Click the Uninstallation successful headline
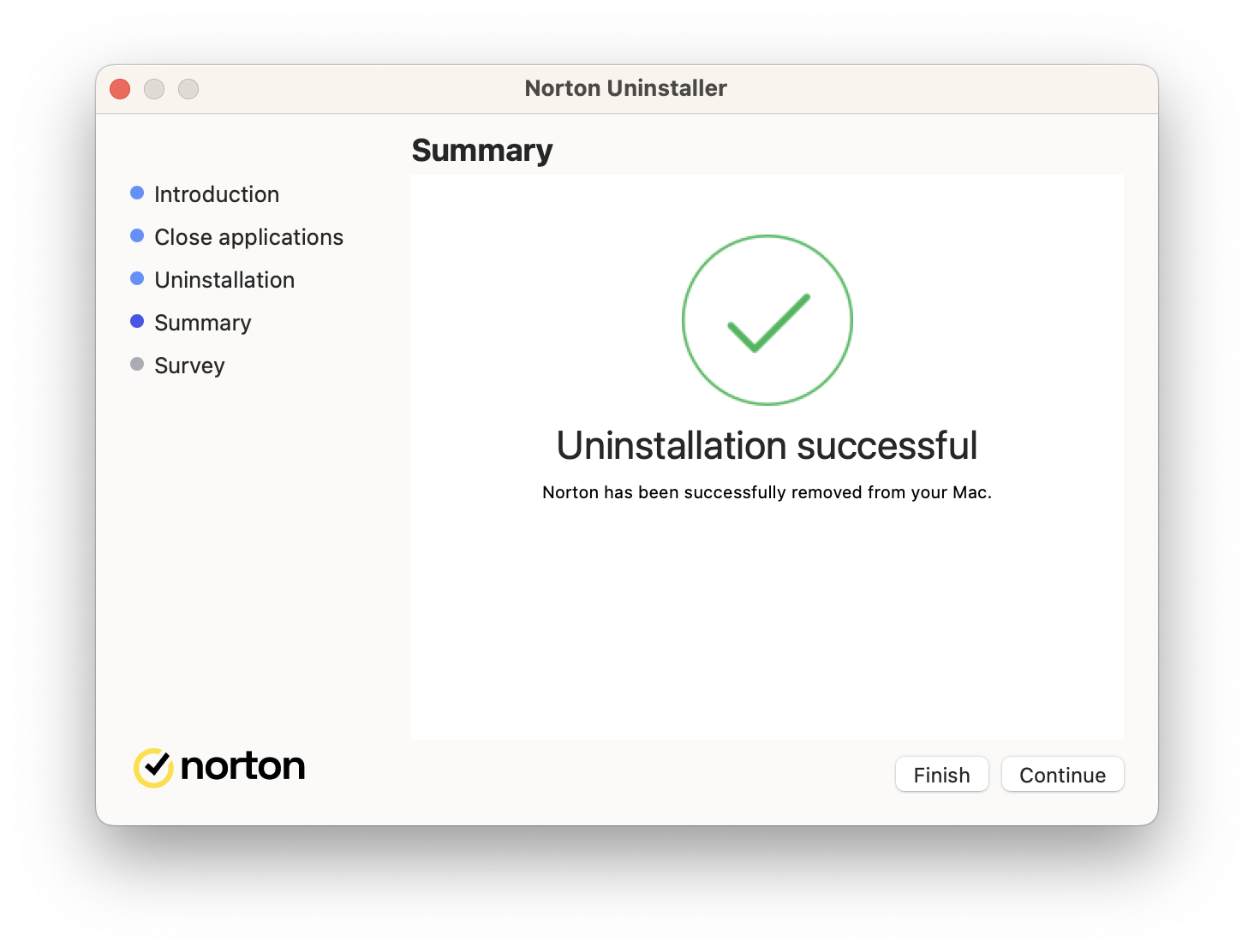The height and width of the screenshot is (952, 1254). 767,445
